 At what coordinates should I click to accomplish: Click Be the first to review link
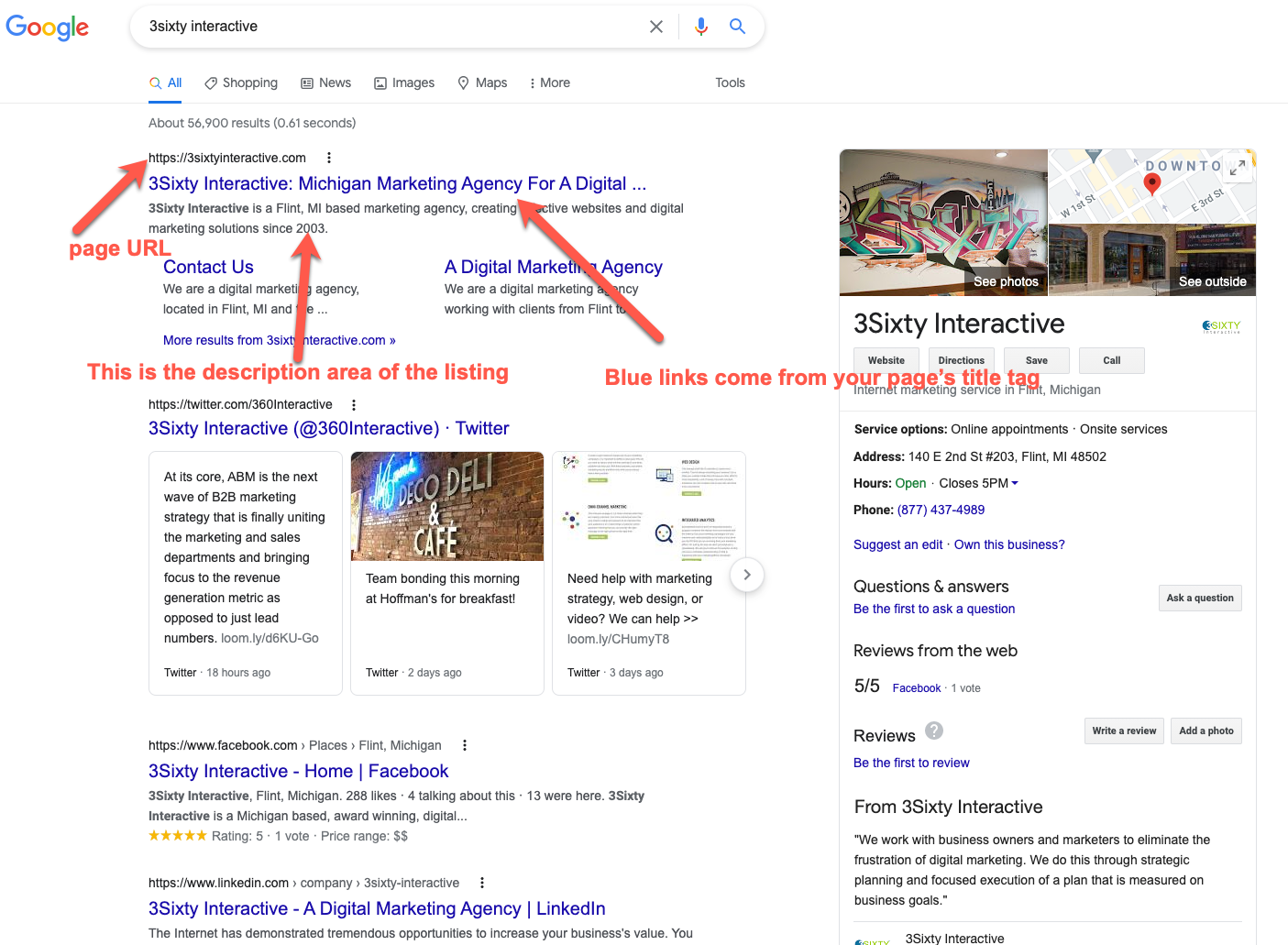pyautogui.click(x=911, y=763)
